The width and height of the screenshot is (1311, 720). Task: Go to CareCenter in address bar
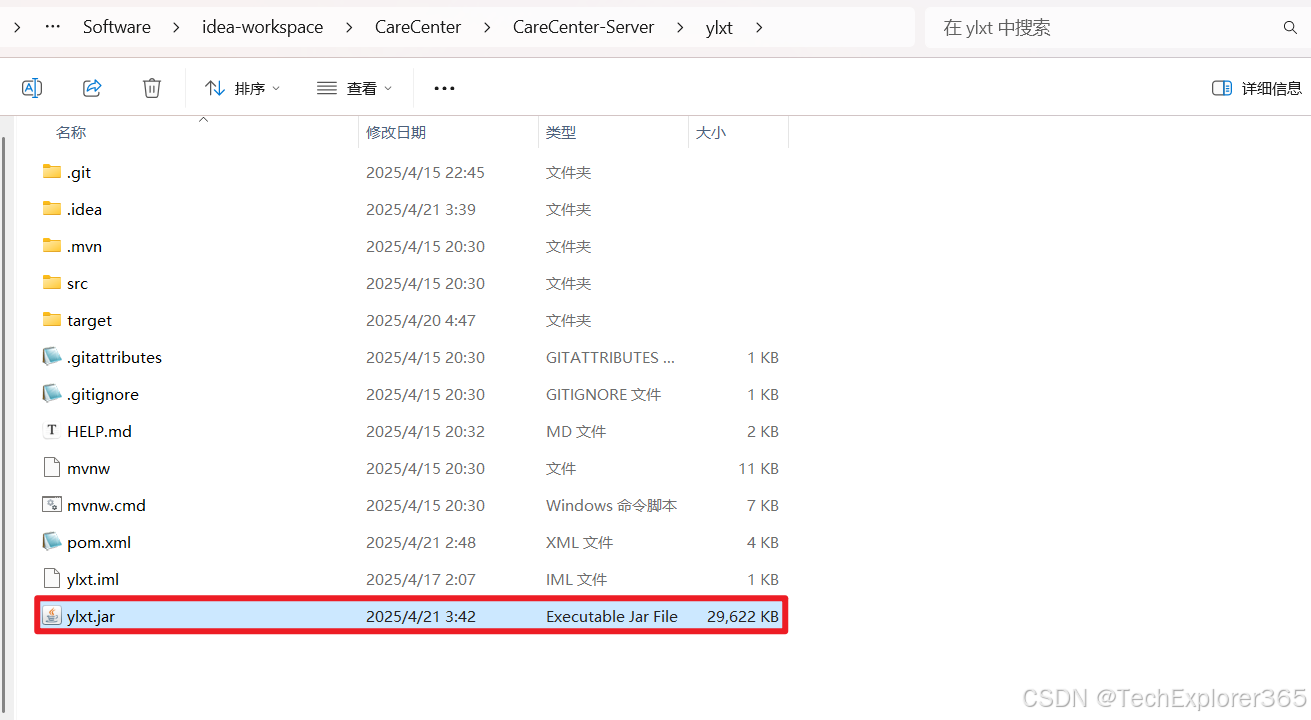[418, 27]
